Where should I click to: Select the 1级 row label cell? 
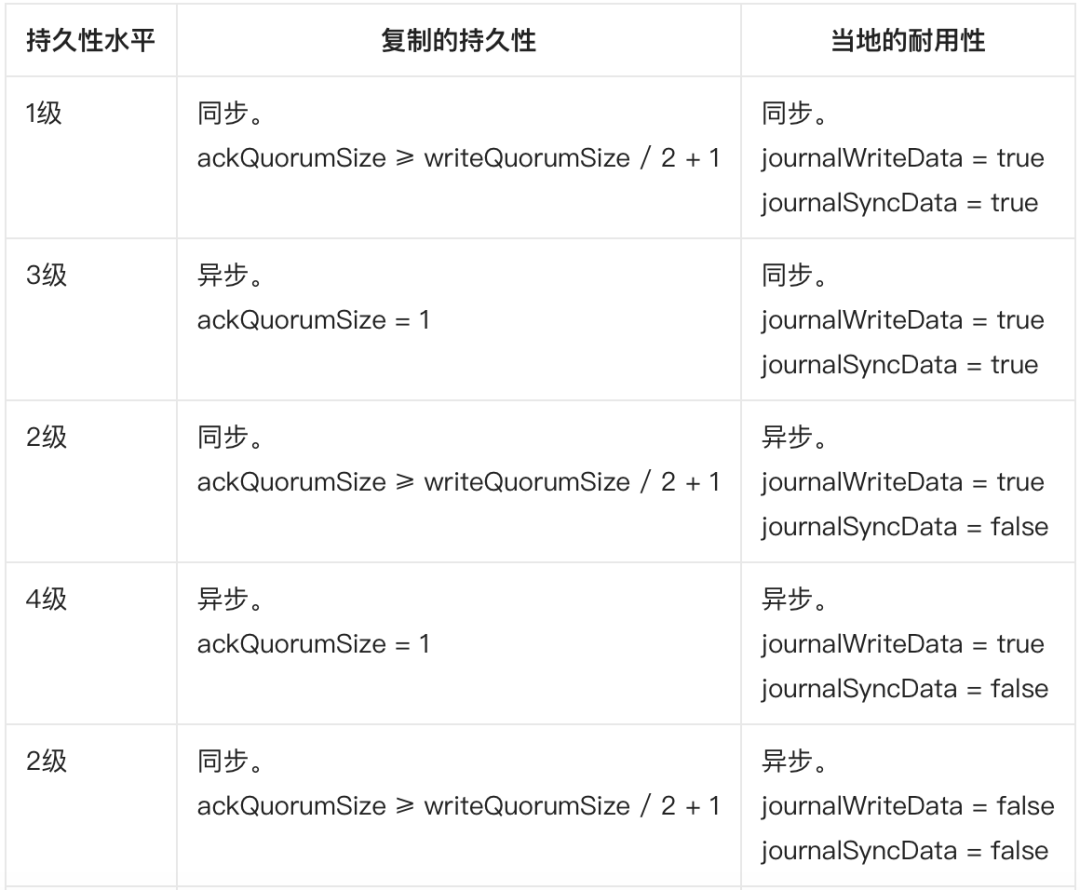coord(45,114)
